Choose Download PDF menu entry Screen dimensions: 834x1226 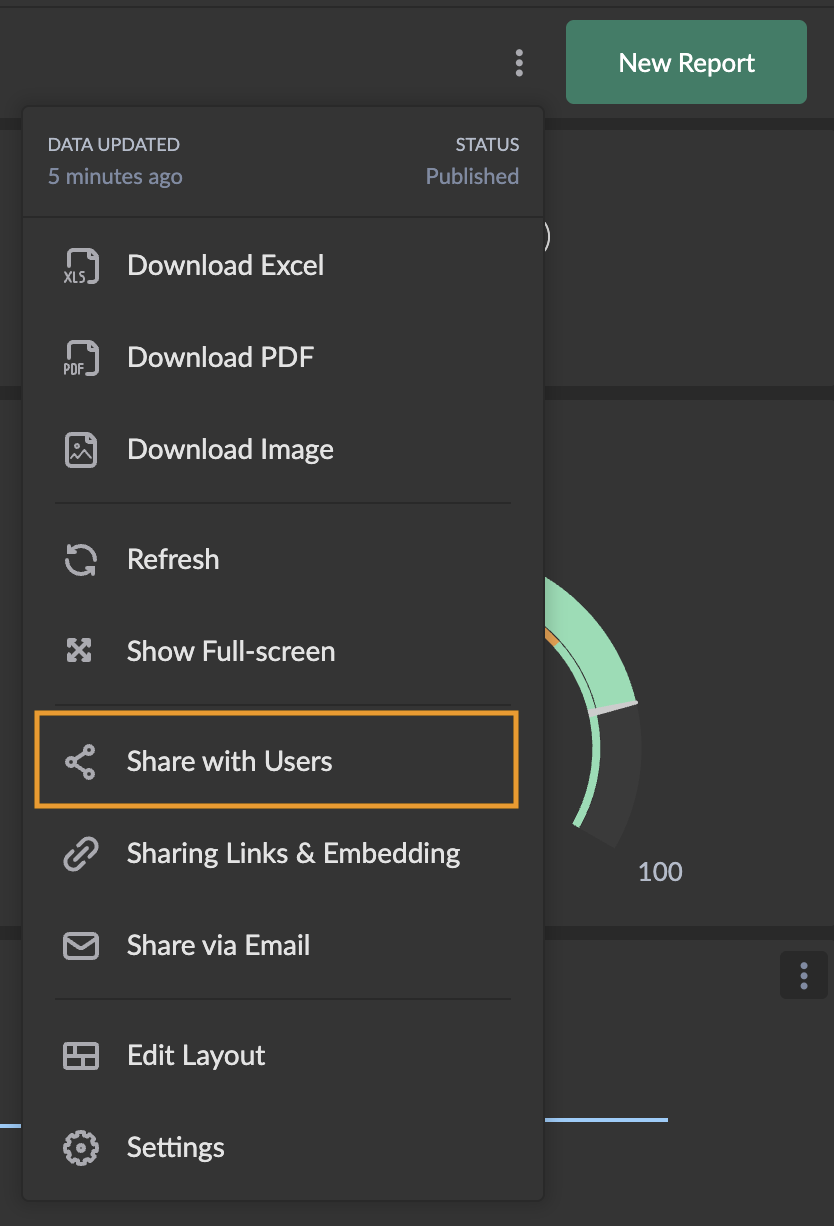point(220,358)
